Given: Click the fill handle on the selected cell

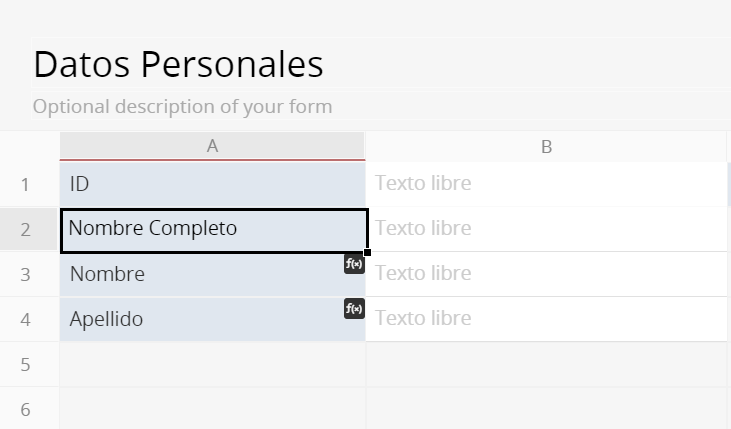Looking at the screenshot, I should coord(367,252).
